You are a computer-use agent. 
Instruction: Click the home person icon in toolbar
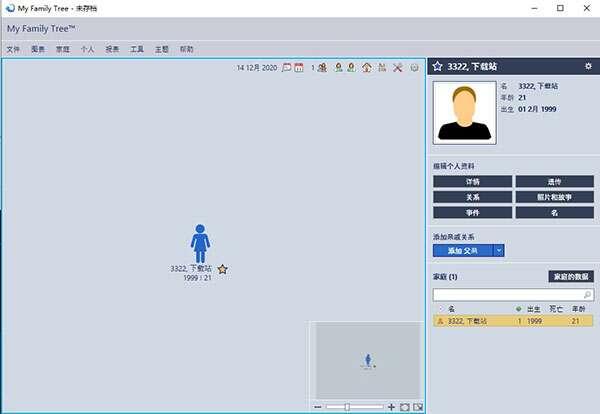click(x=367, y=68)
